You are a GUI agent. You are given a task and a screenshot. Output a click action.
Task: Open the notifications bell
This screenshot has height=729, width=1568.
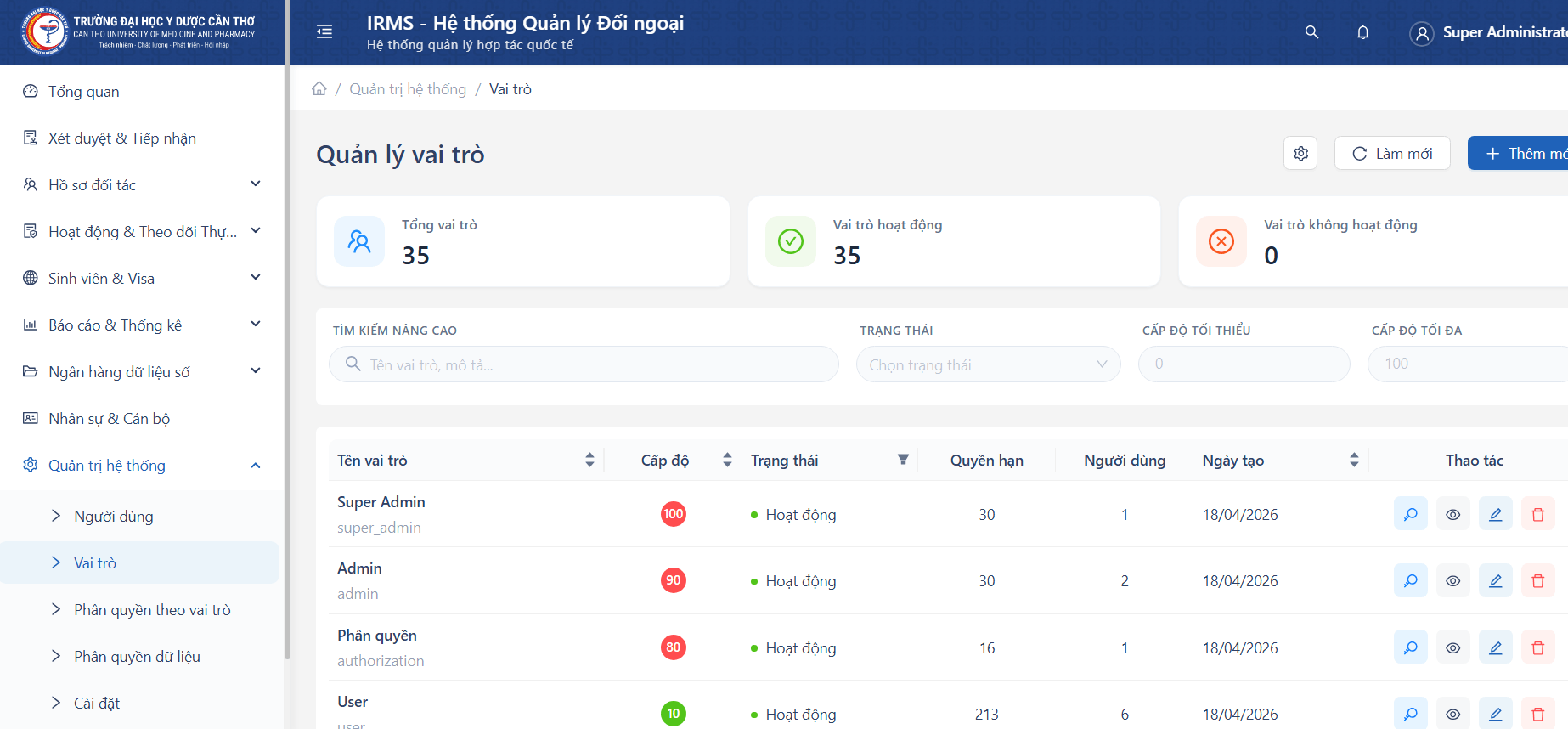pos(1362,32)
